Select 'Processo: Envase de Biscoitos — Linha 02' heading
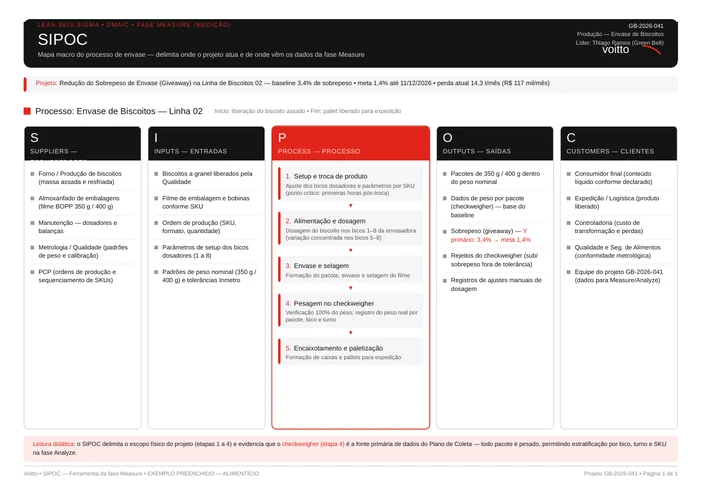Screen dimensions: 702x488 (x=119, y=111)
